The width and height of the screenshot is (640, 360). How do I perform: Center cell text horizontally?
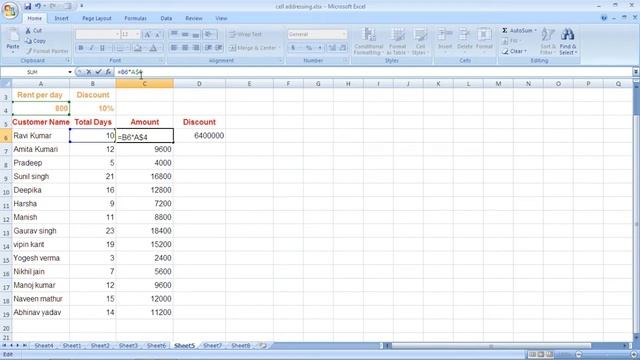pos(185,48)
